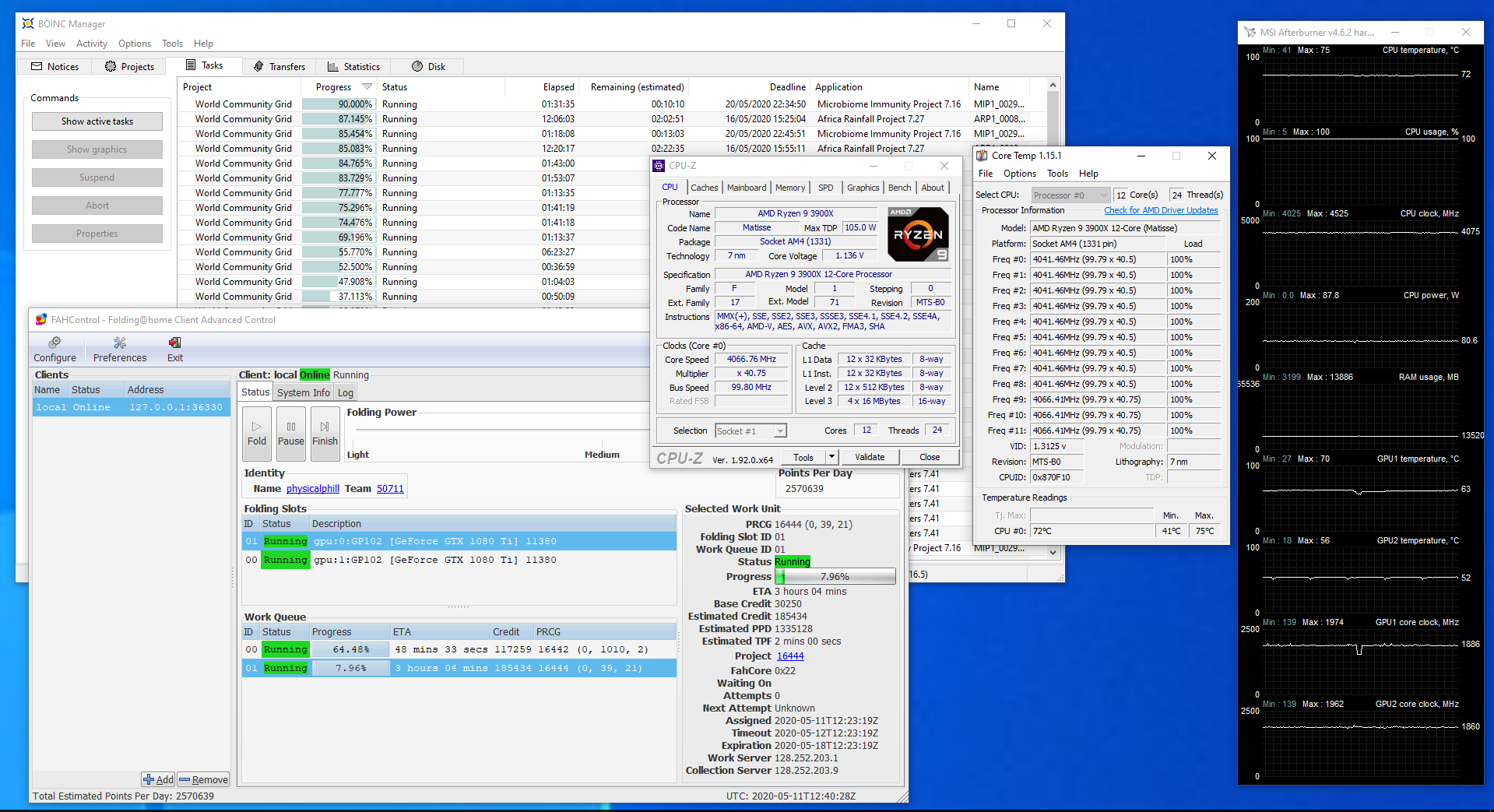The image size is (1494, 812).
Task: Click the MSI Afterburner title icon
Action: pos(1250,32)
